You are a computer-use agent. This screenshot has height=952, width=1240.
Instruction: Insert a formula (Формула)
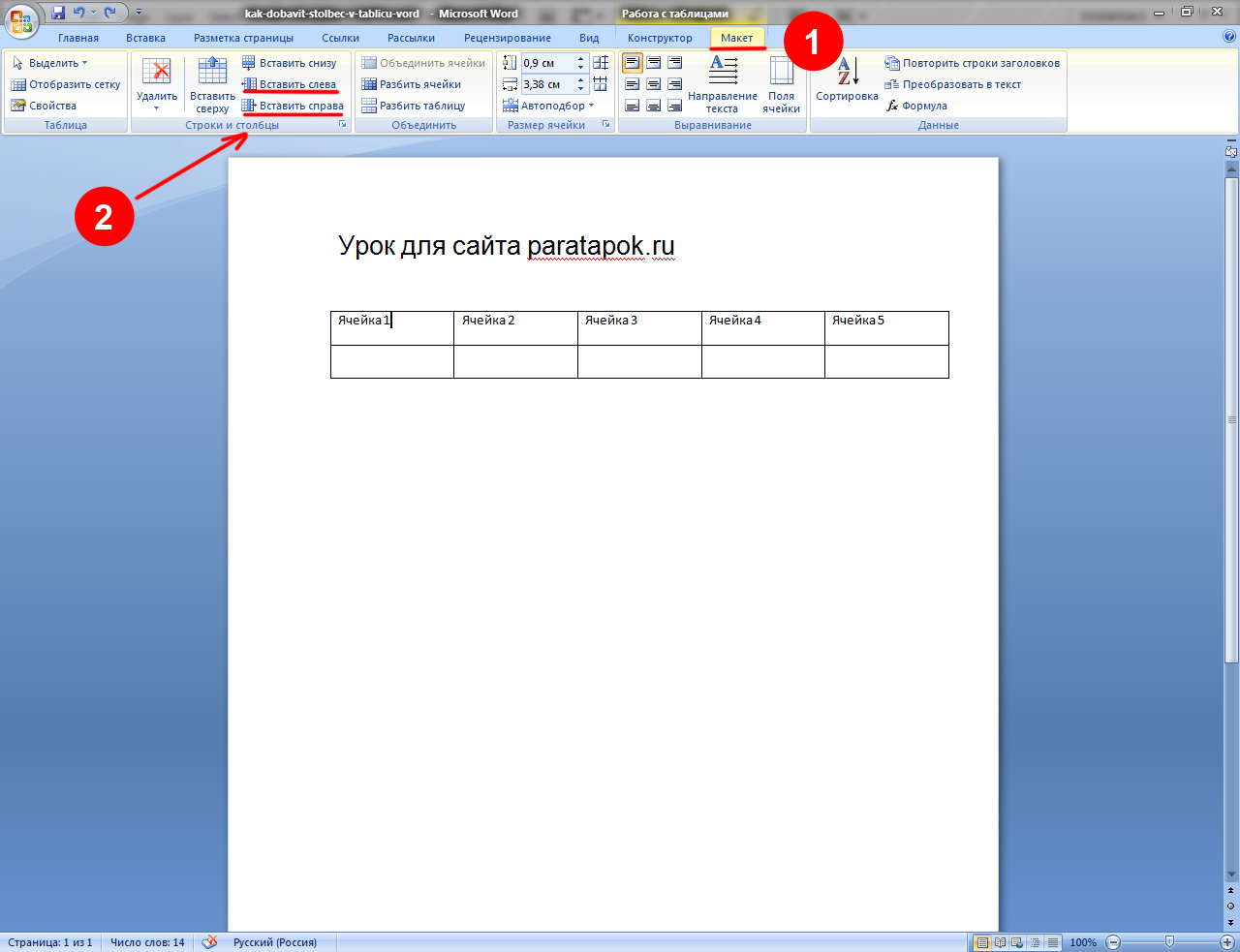click(916, 106)
